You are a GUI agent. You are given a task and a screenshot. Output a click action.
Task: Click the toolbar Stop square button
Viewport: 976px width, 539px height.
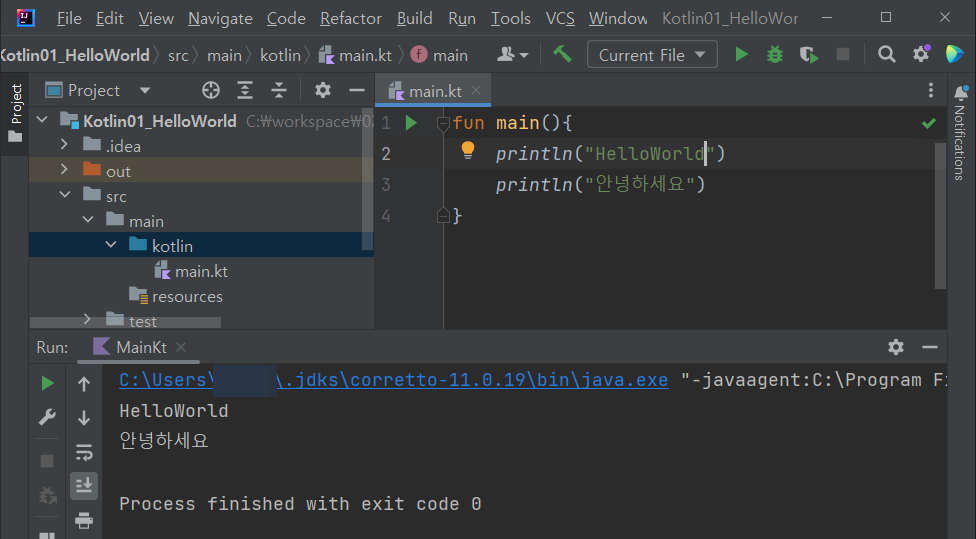(843, 55)
